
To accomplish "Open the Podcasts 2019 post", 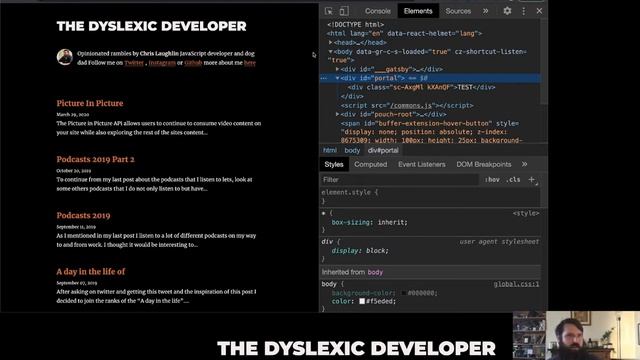I will [x=83, y=216].
